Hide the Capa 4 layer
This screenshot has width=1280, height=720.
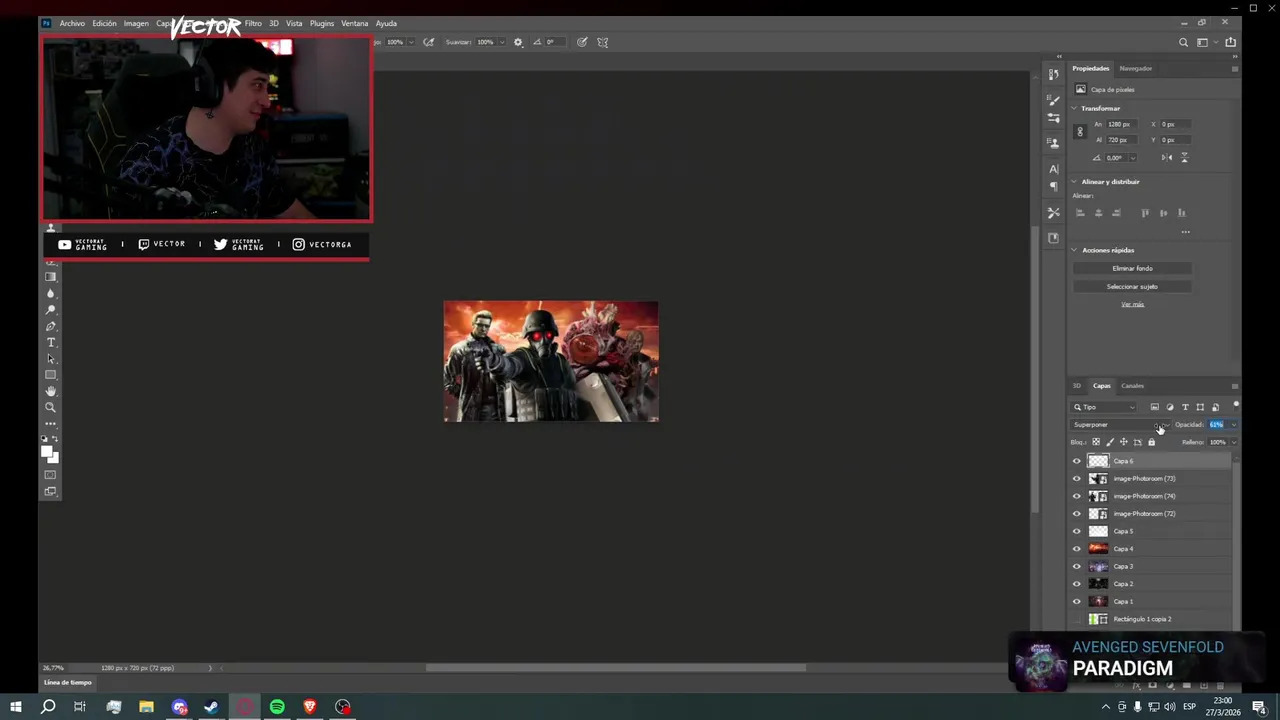(x=1077, y=549)
